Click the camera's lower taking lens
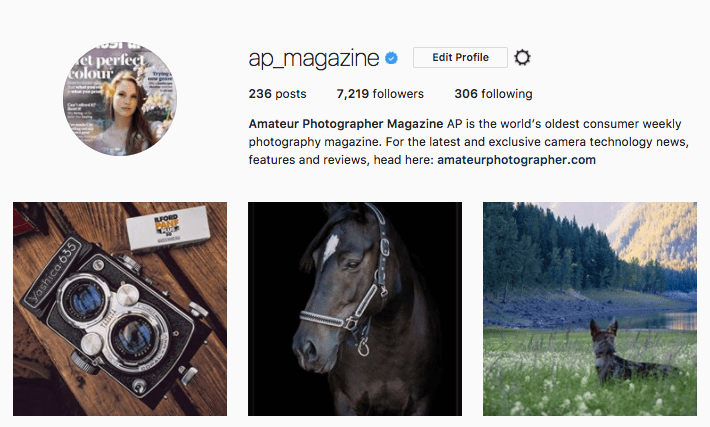Image resolution: width=710 pixels, height=427 pixels. pos(135,336)
